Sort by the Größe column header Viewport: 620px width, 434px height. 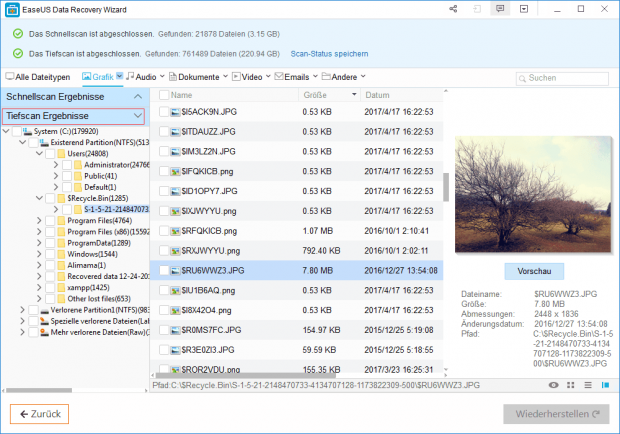(329, 95)
